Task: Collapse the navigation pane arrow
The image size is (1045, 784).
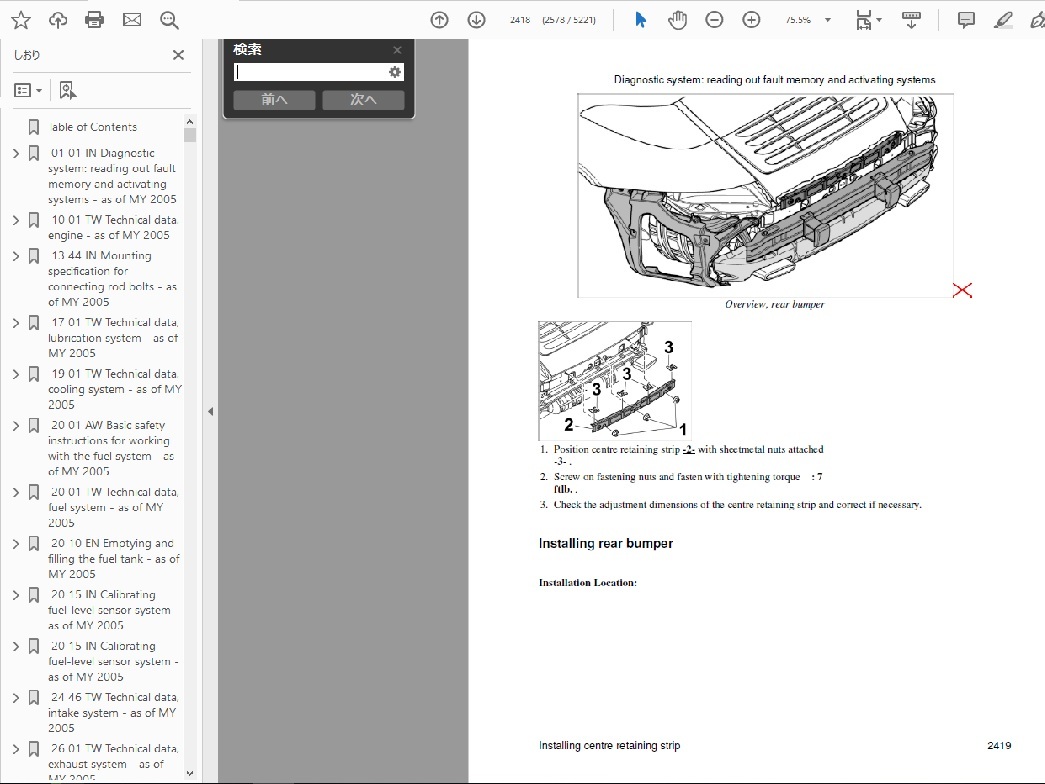Action: [x=210, y=411]
